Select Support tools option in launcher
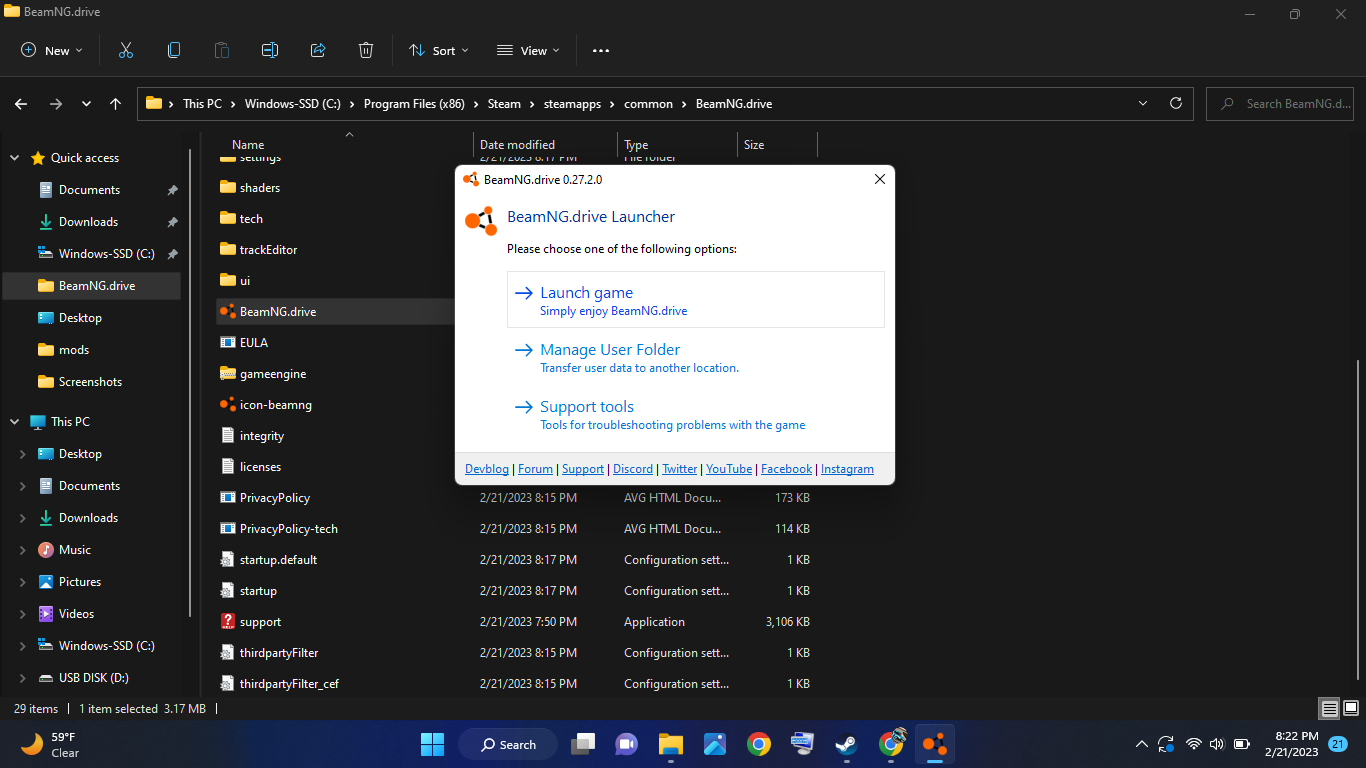This screenshot has width=1366, height=768. pos(587,407)
